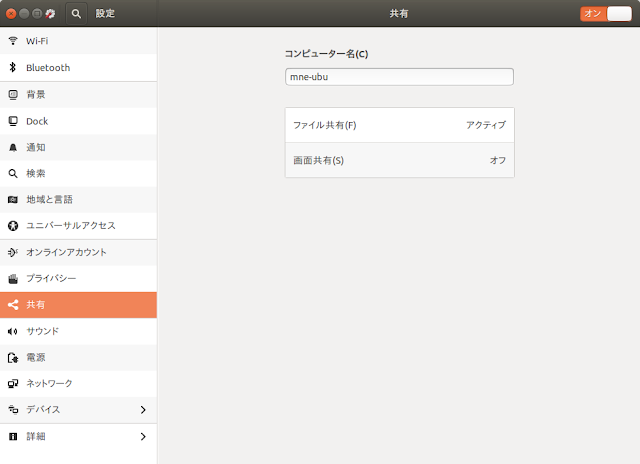Click the 検索 magnifier icon in sidebar

(x=13, y=173)
